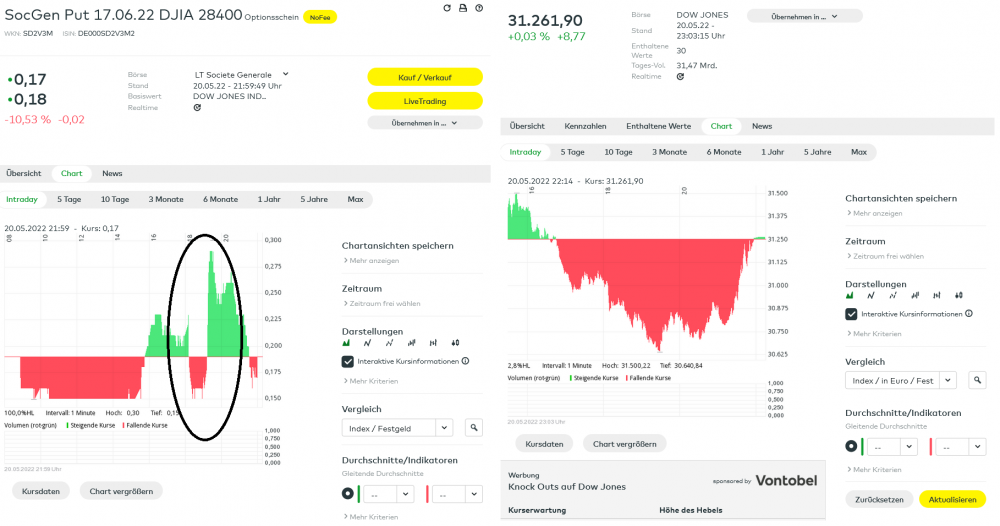
Task: Select 1 Jahr range in Dow Jones chart
Action: tap(772, 152)
